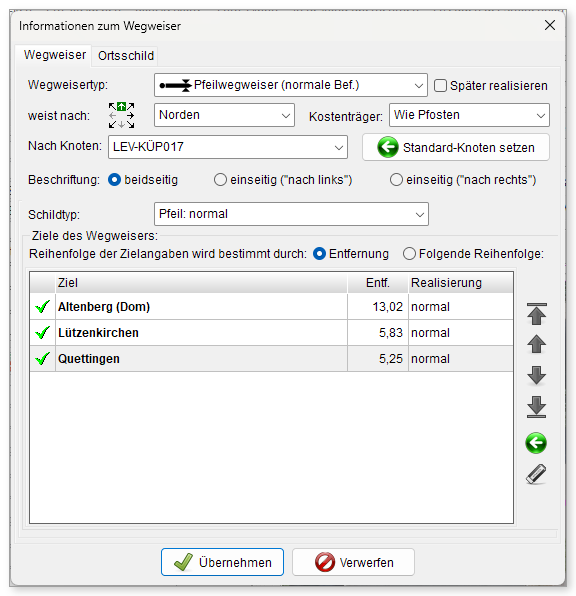Screen dimensions: 576x596
Task: Click the Übernehmen button
Action: (222, 562)
